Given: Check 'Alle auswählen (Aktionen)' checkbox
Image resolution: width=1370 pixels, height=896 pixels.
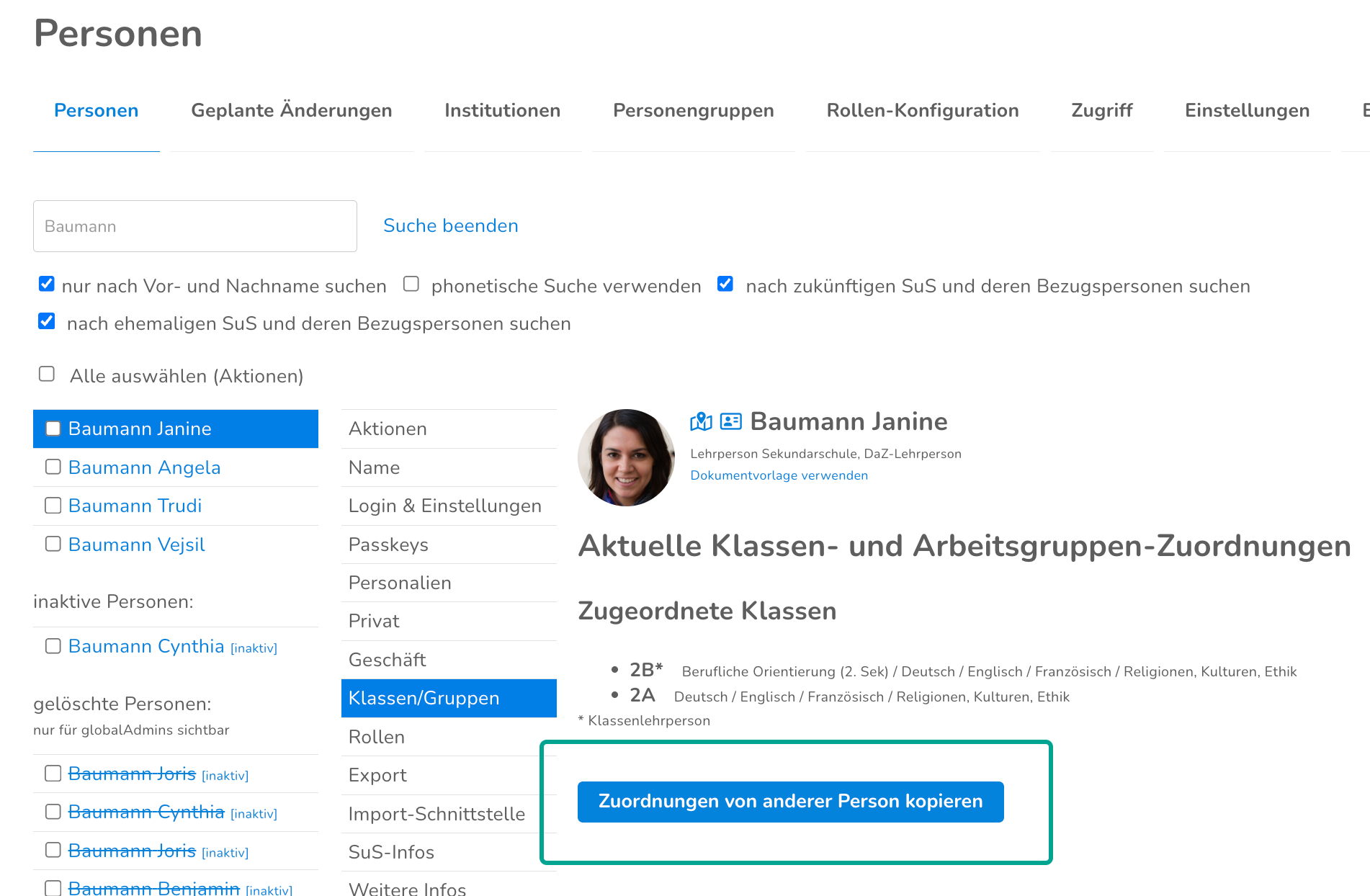Looking at the screenshot, I should point(47,374).
